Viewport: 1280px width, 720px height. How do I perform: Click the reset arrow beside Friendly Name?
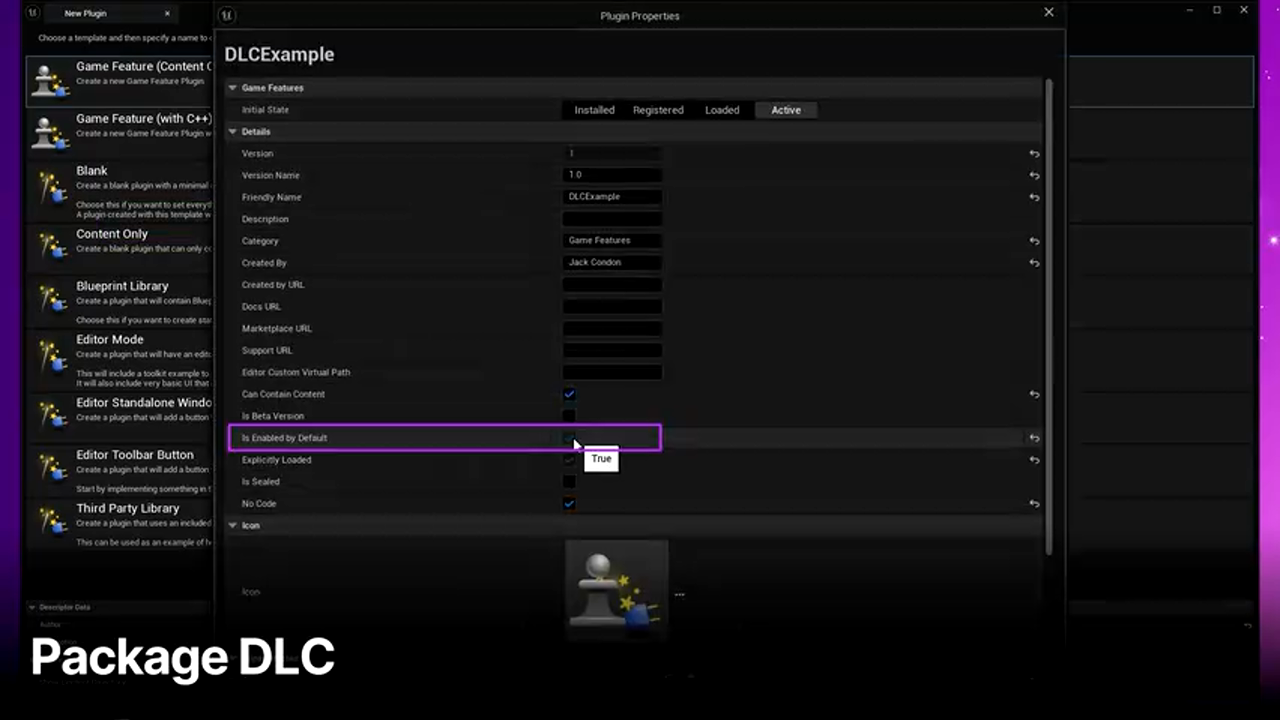1034,198
